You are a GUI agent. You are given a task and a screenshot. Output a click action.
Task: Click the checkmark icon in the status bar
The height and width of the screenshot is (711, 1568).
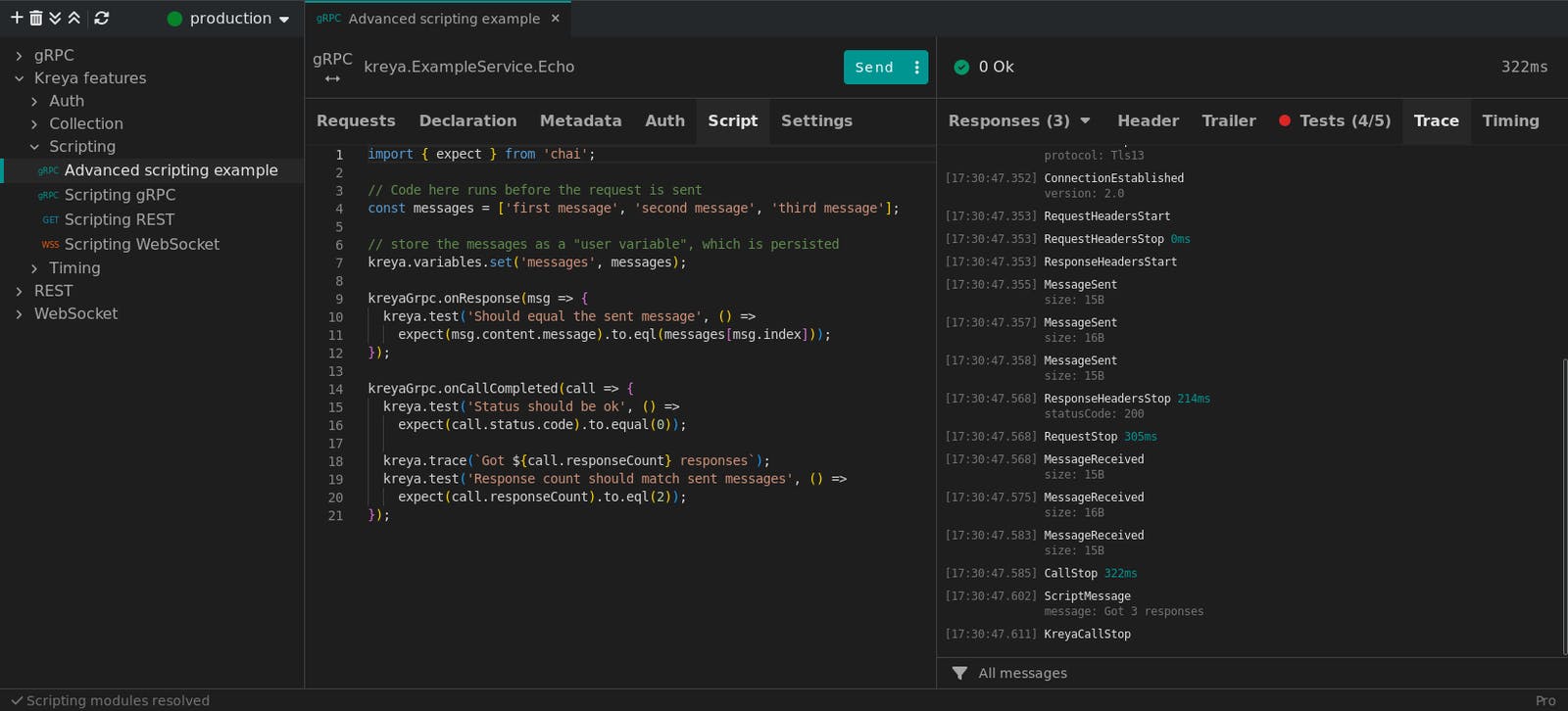(x=16, y=700)
